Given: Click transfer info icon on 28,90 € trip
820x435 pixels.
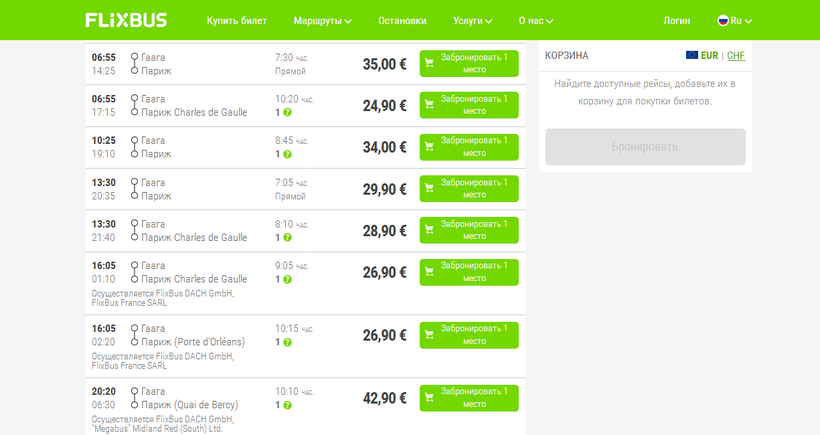Looking at the screenshot, I should point(287,238).
